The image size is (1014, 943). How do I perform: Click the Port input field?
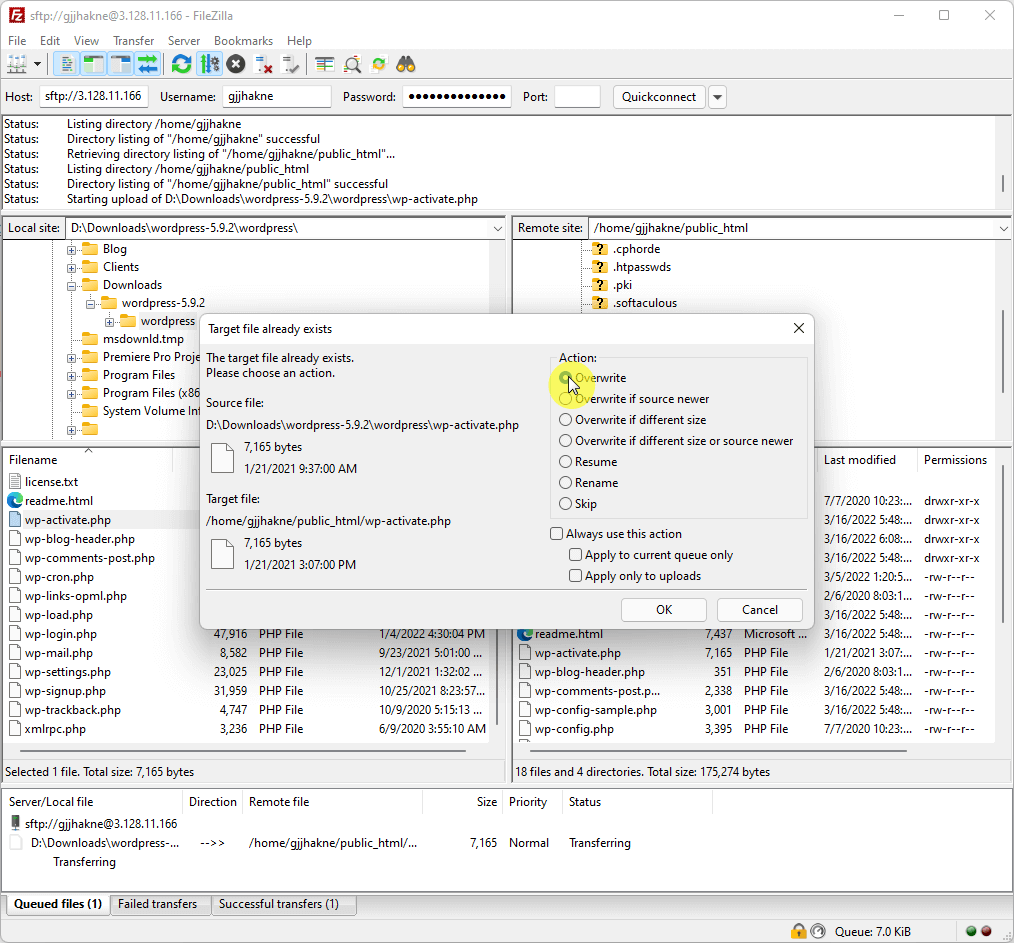pyautogui.click(x=577, y=96)
